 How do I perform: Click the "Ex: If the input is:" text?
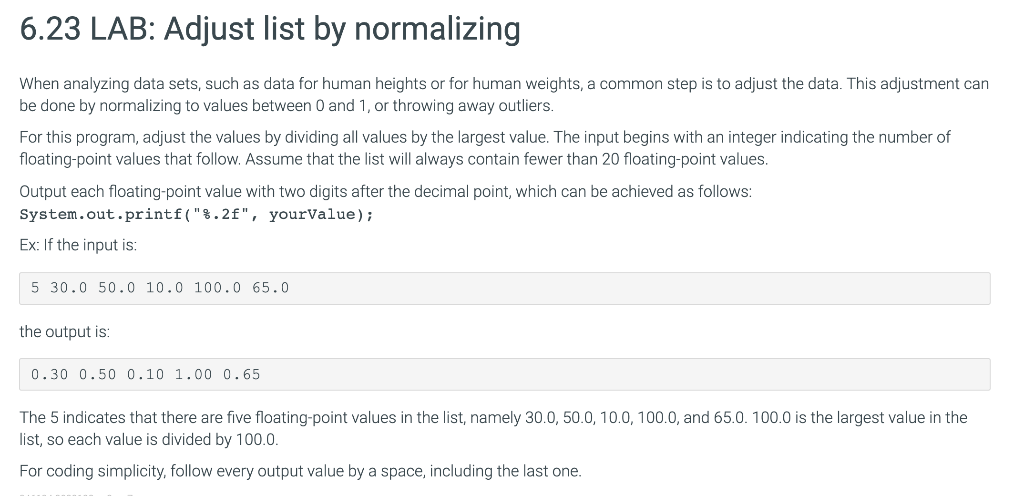[78, 245]
